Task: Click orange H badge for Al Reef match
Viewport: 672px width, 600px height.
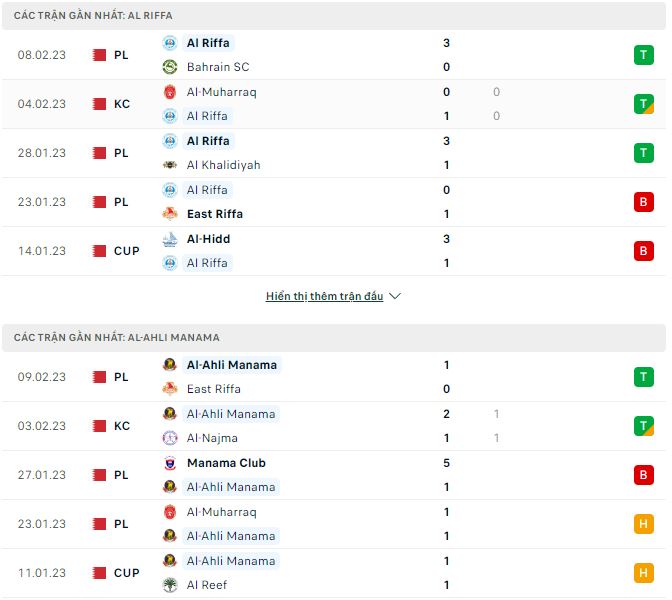Action: pos(643,573)
